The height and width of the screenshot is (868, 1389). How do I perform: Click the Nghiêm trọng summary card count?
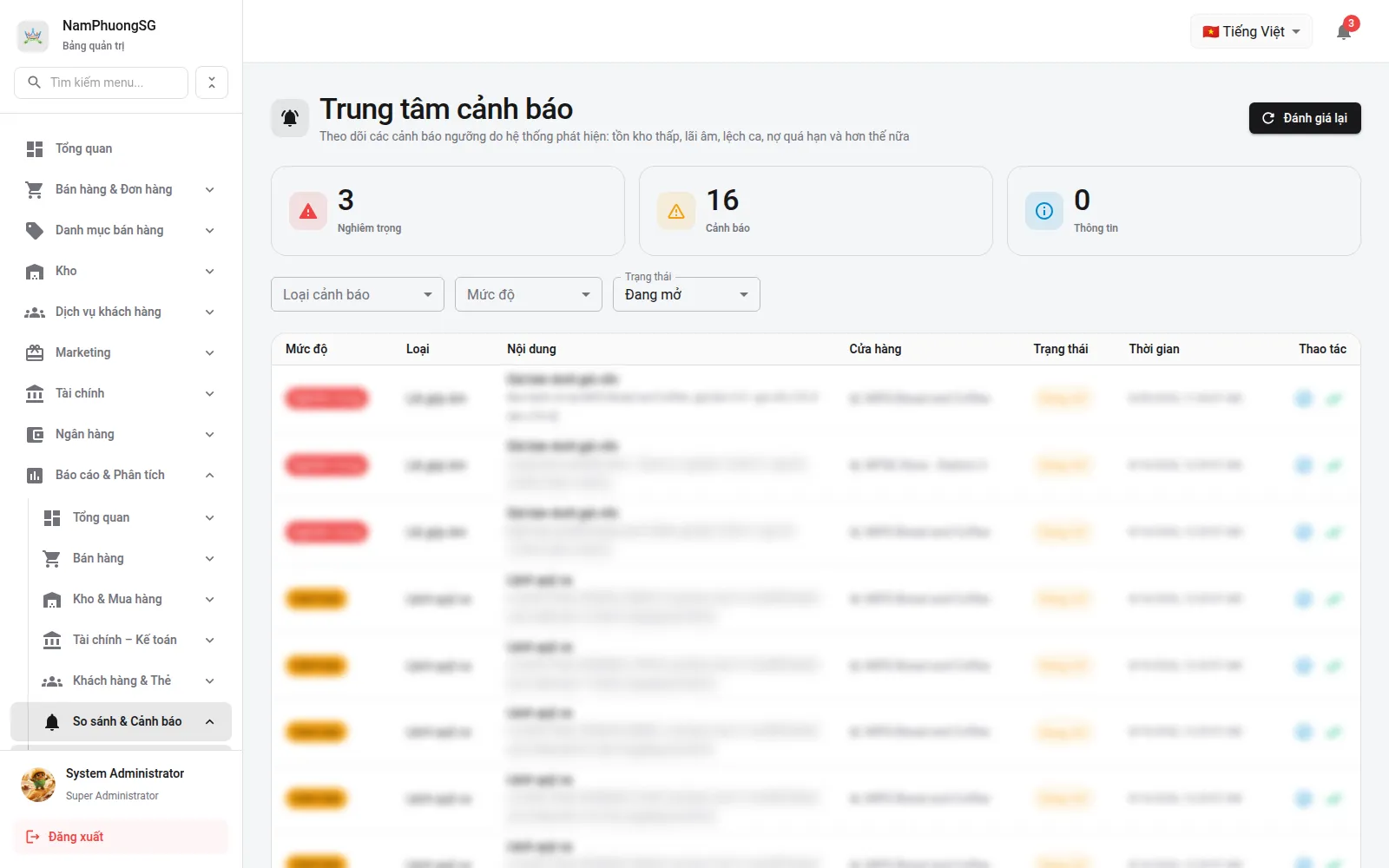click(346, 201)
